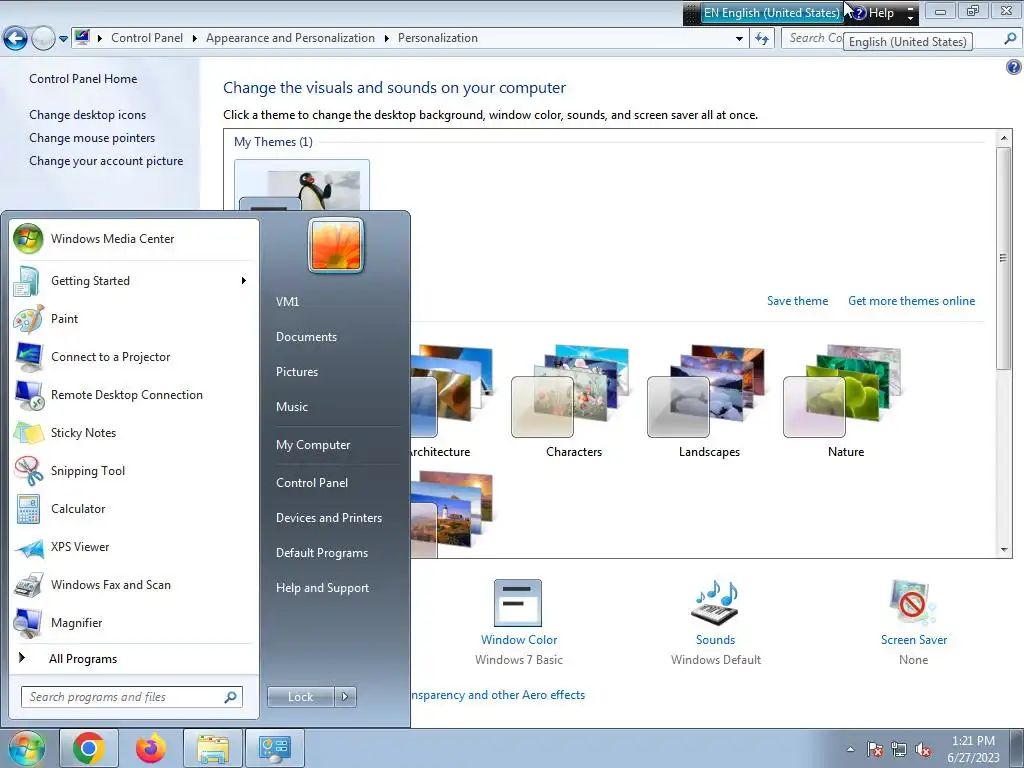The height and width of the screenshot is (768, 1024).
Task: Click the muted volume tray icon
Action: coord(923,750)
